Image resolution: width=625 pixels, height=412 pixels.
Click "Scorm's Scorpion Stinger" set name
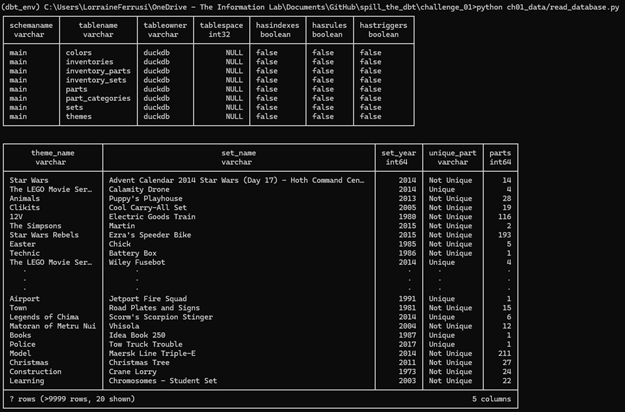161,317
